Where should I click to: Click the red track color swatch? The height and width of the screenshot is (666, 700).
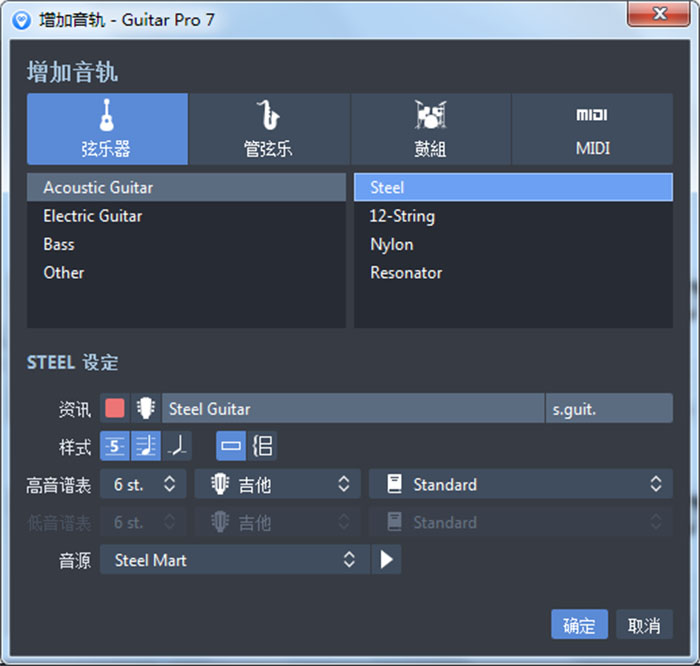(115, 408)
